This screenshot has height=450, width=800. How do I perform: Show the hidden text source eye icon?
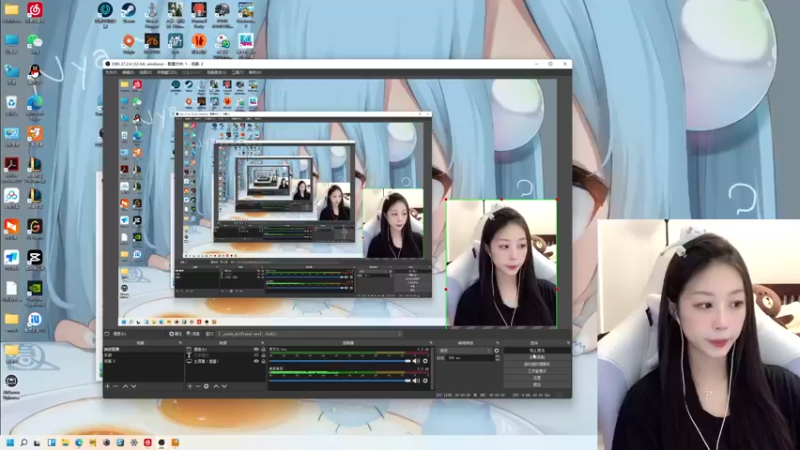pos(256,355)
